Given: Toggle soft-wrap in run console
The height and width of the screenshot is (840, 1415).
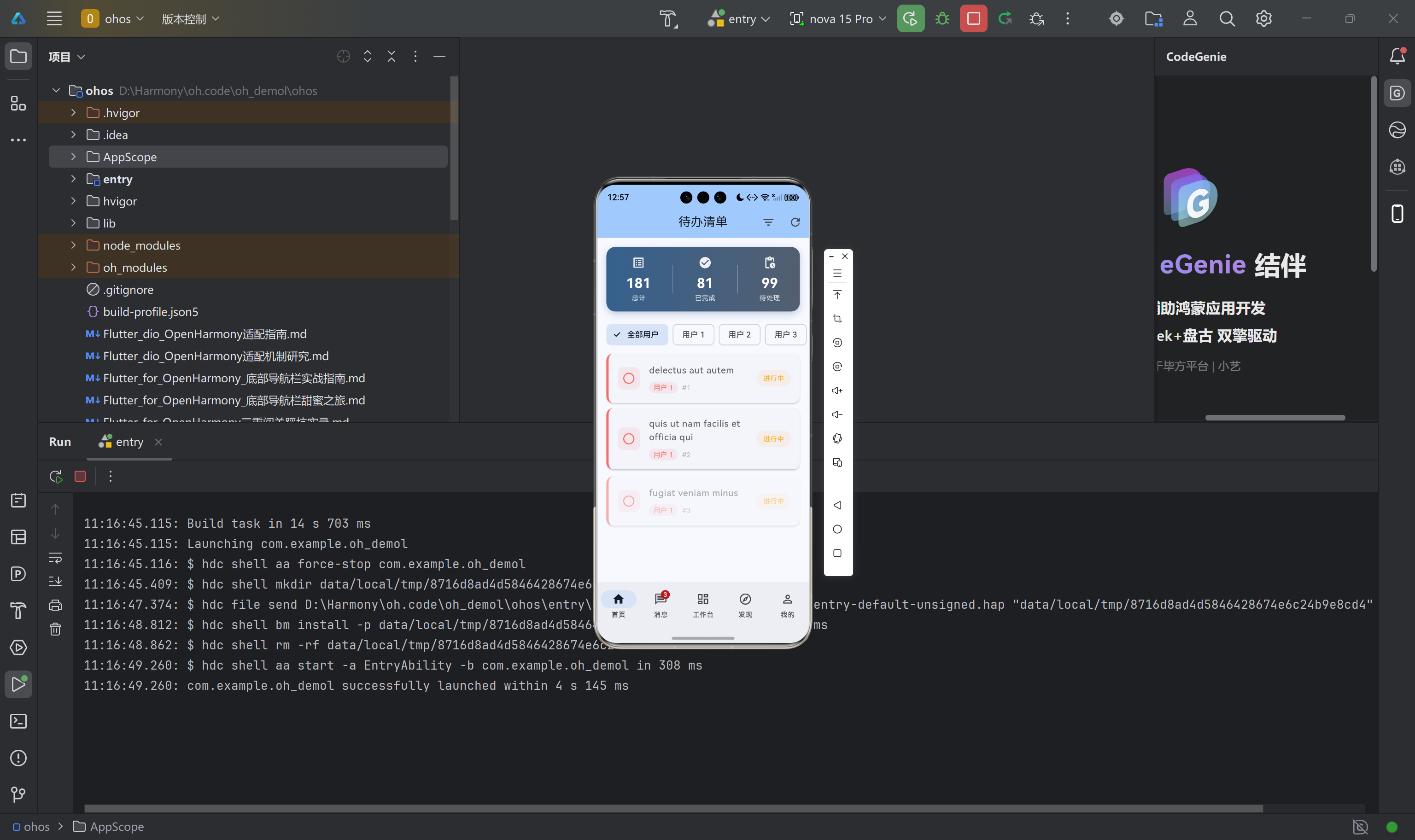Looking at the screenshot, I should 55,558.
